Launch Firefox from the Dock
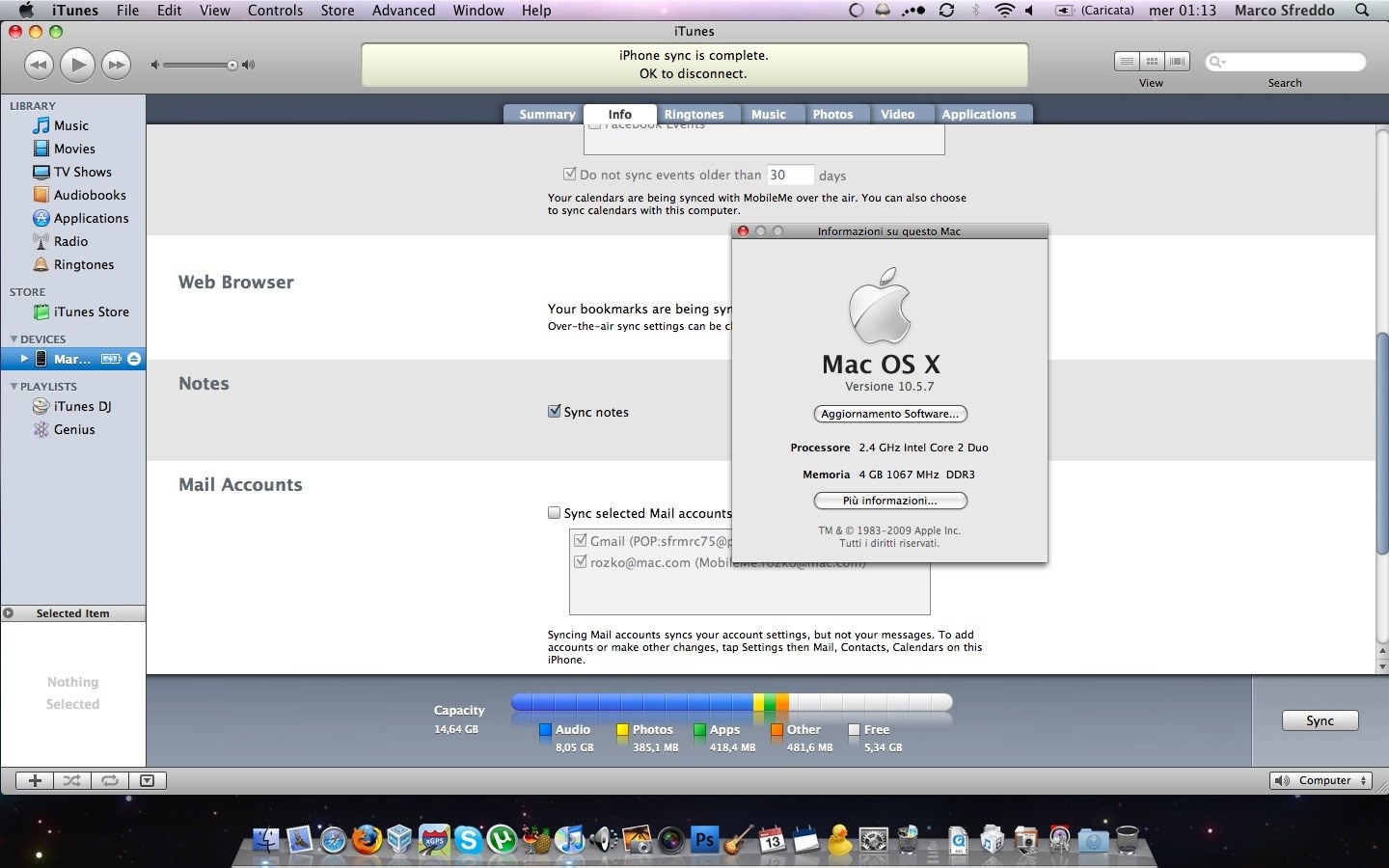 (367, 840)
